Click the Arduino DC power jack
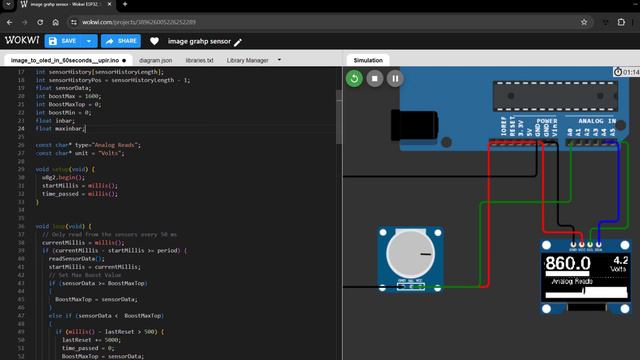 click(x=414, y=125)
